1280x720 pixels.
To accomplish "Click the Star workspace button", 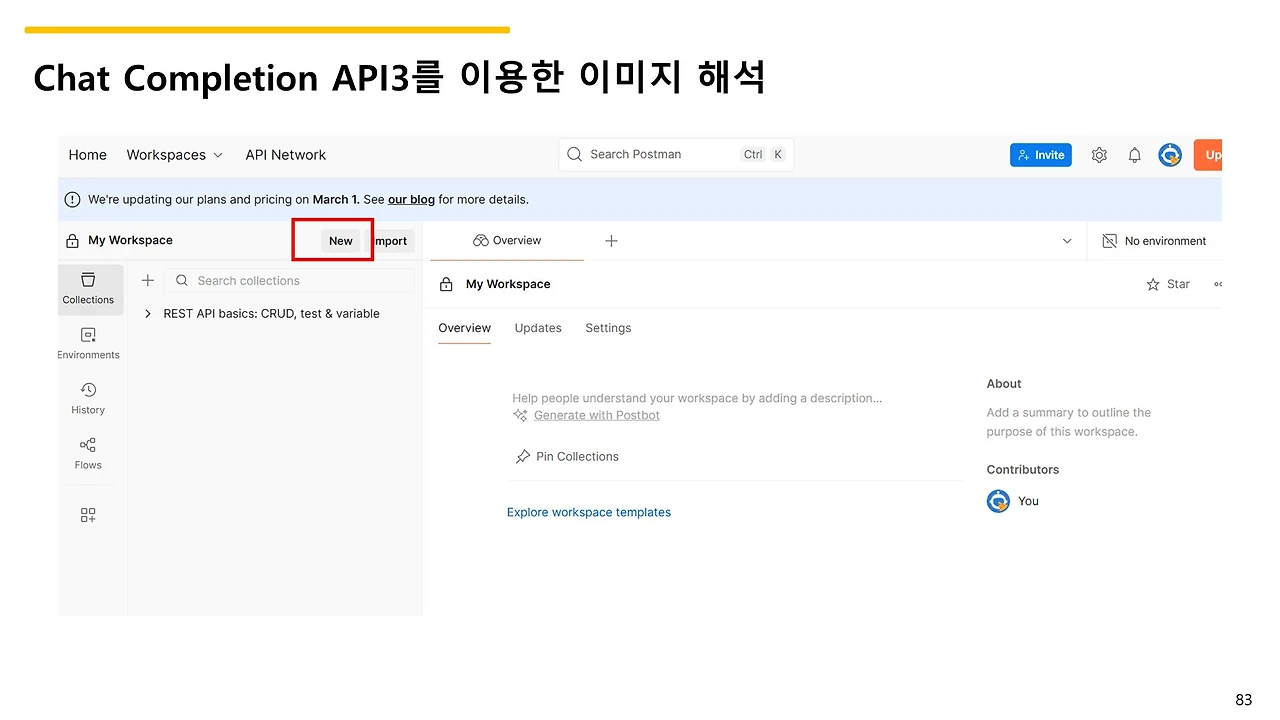I will pyautogui.click(x=1168, y=285).
